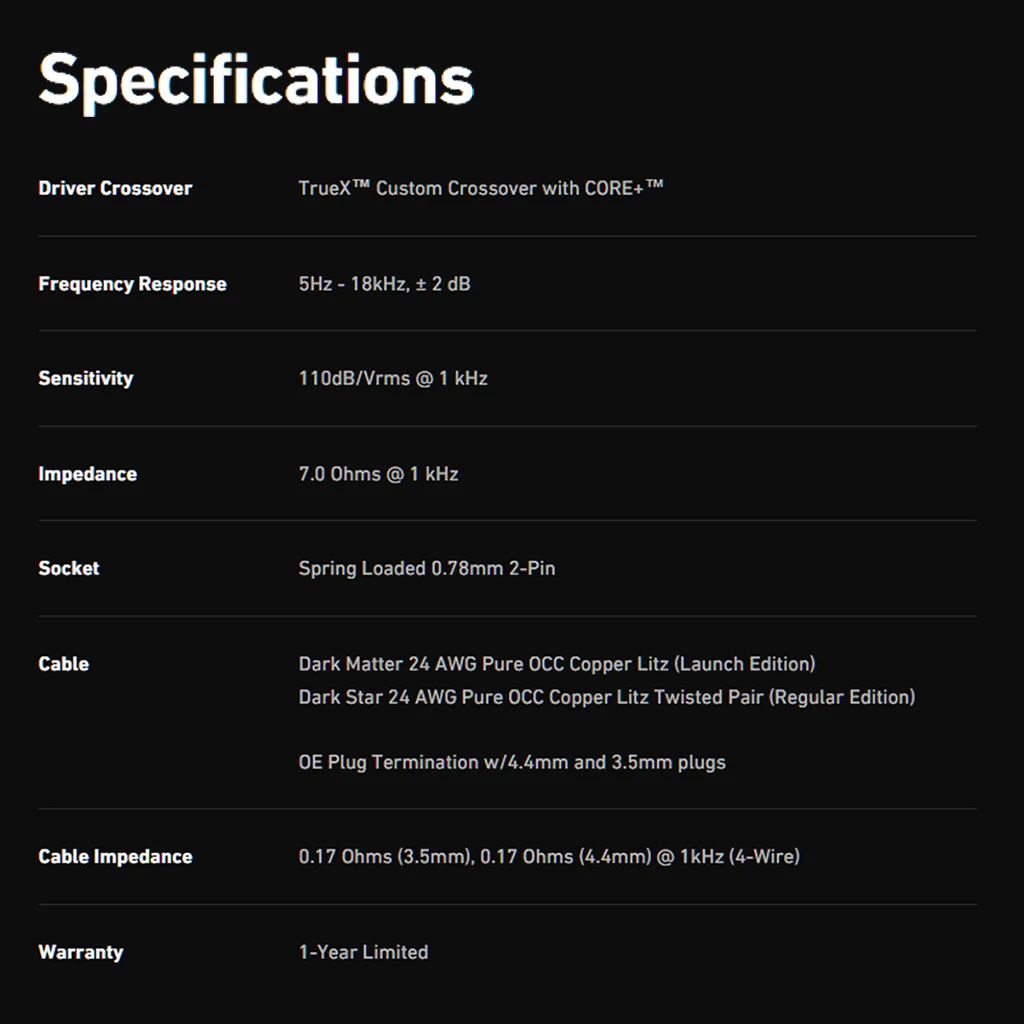Click the 5Hz - 18kHz value
The image size is (1024, 1024).
pos(384,284)
